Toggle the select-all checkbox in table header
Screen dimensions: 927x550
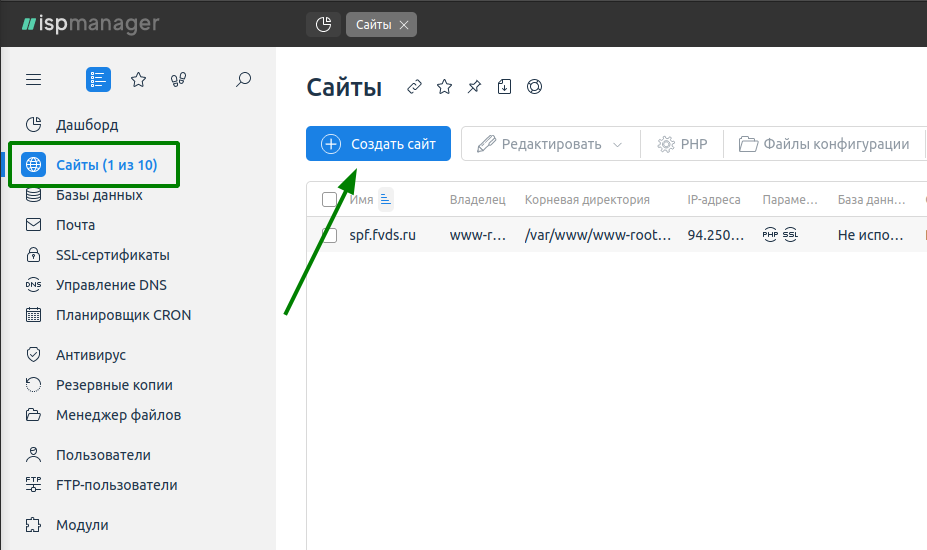click(x=329, y=200)
